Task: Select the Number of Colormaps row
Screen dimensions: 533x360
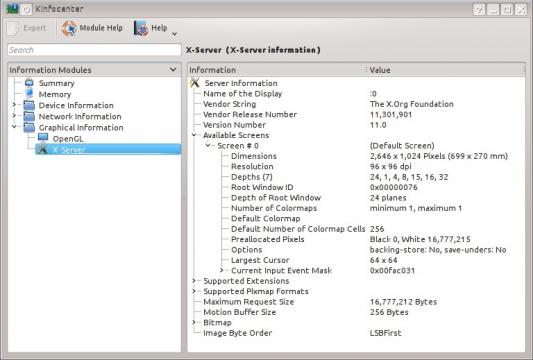Action: [x=274, y=208]
